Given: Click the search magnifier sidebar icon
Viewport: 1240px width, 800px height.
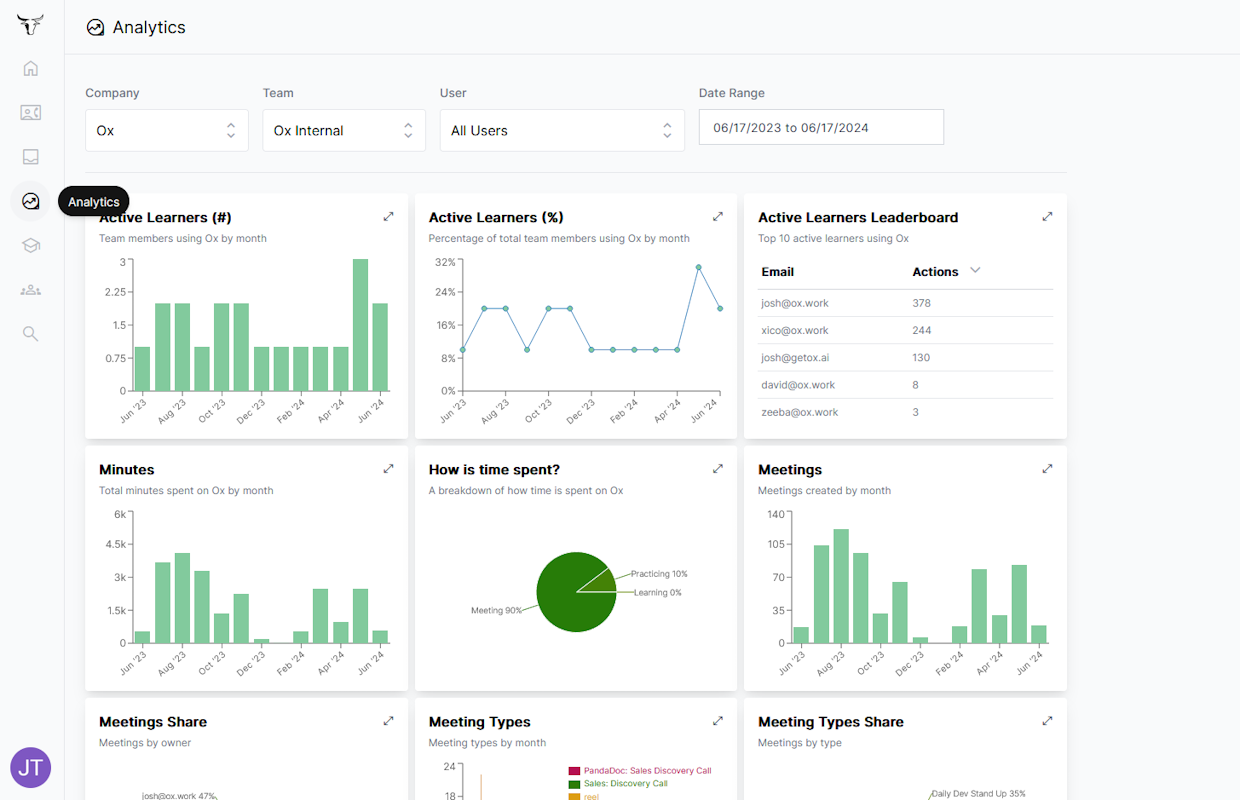Looking at the screenshot, I should point(31,334).
